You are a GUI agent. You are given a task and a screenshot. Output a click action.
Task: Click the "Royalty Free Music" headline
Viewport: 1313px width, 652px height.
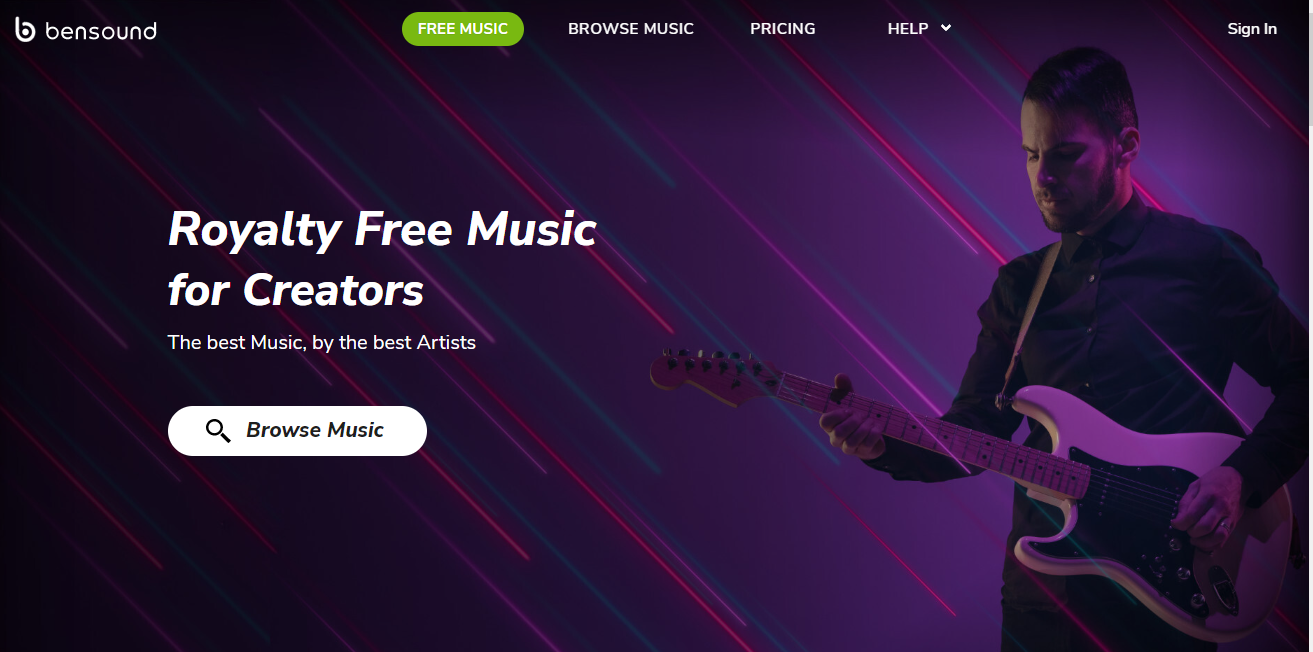click(382, 230)
